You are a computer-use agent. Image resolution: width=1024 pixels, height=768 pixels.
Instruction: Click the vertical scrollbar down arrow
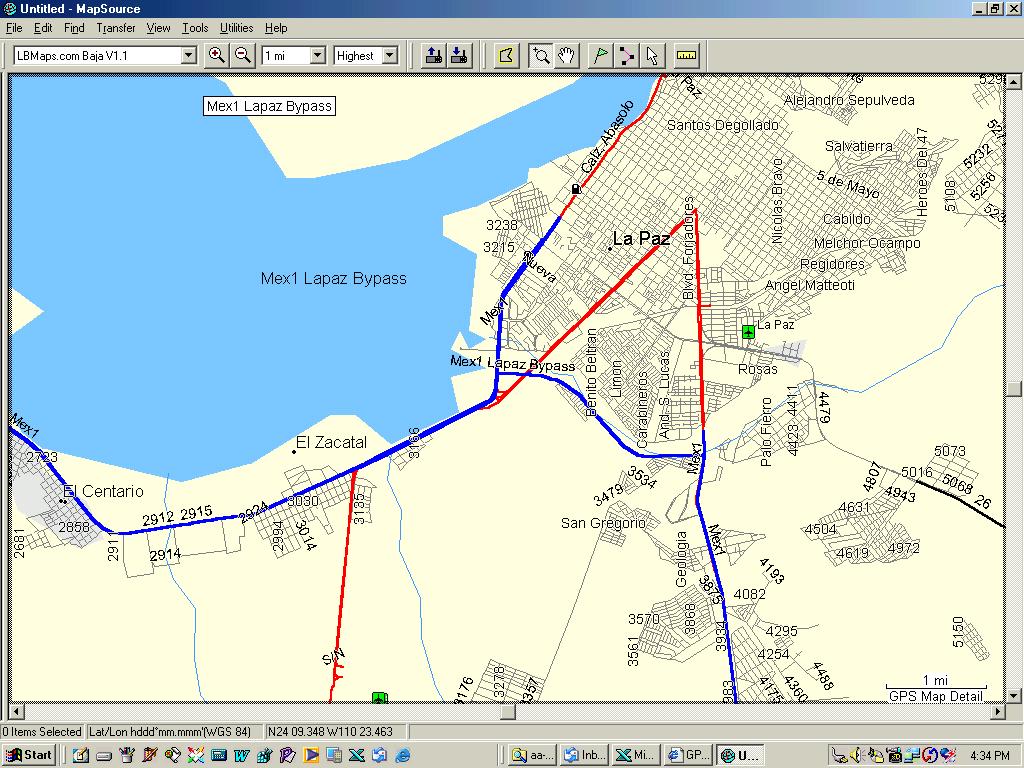(1013, 695)
